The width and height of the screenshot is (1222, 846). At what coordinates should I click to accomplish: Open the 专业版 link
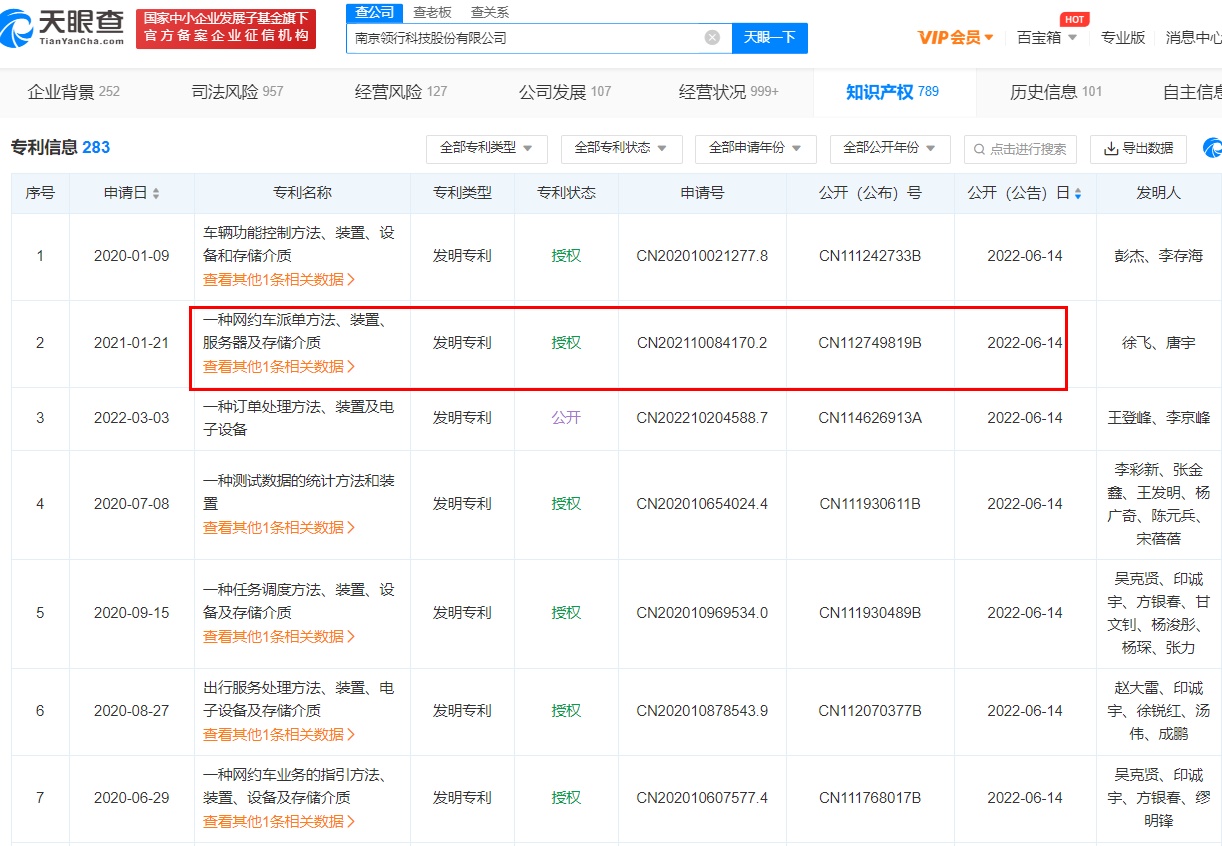coord(1122,38)
